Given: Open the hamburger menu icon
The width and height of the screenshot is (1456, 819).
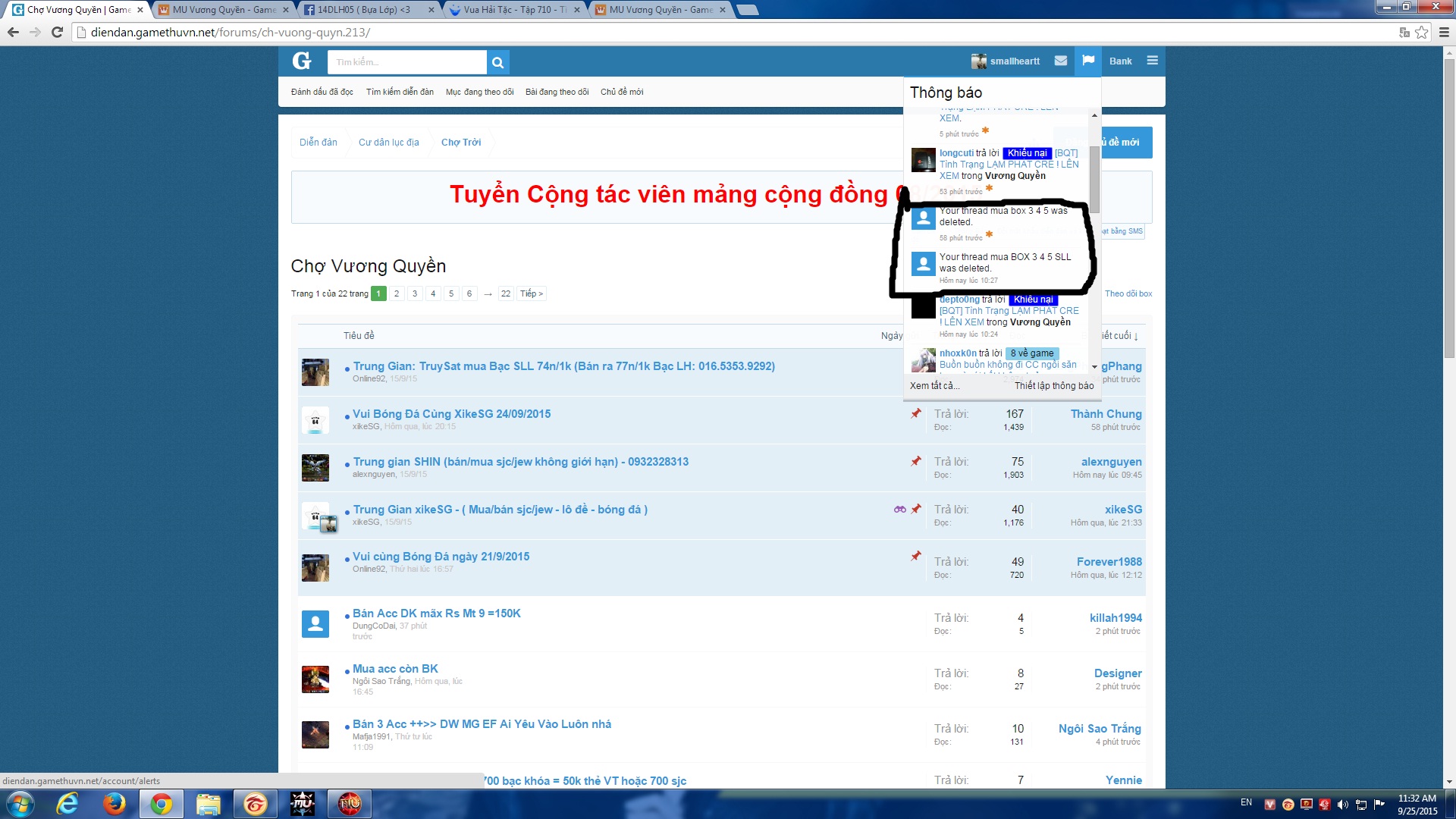Looking at the screenshot, I should click(x=1152, y=61).
